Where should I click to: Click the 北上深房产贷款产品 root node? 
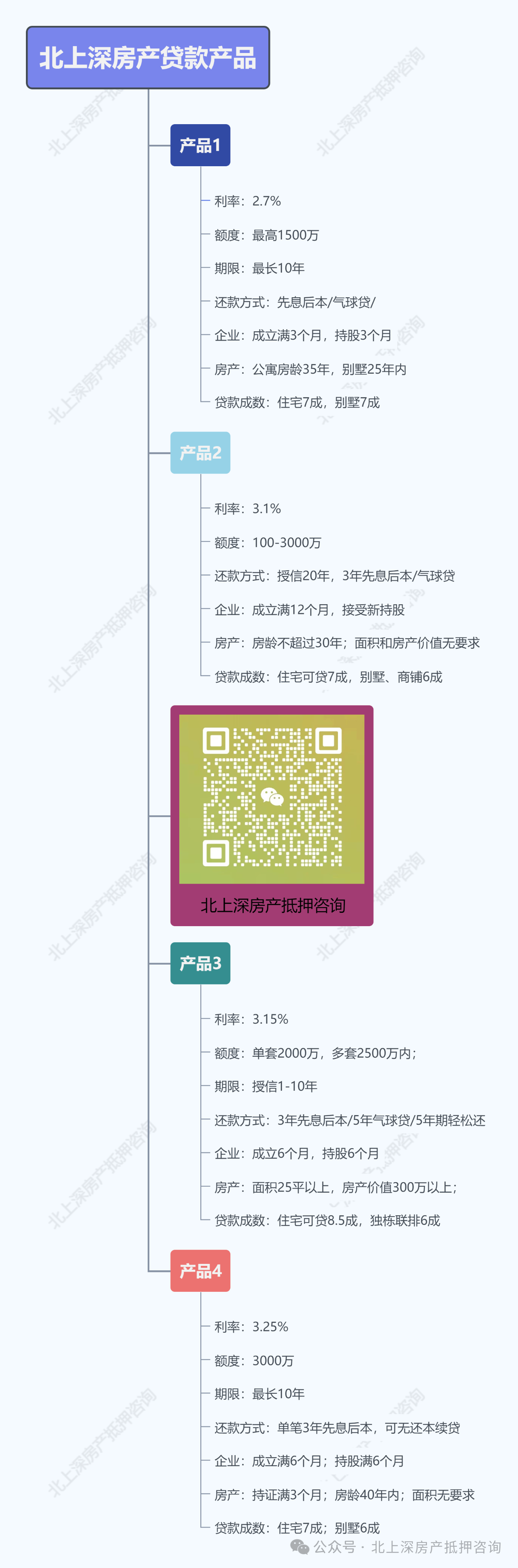148,58
